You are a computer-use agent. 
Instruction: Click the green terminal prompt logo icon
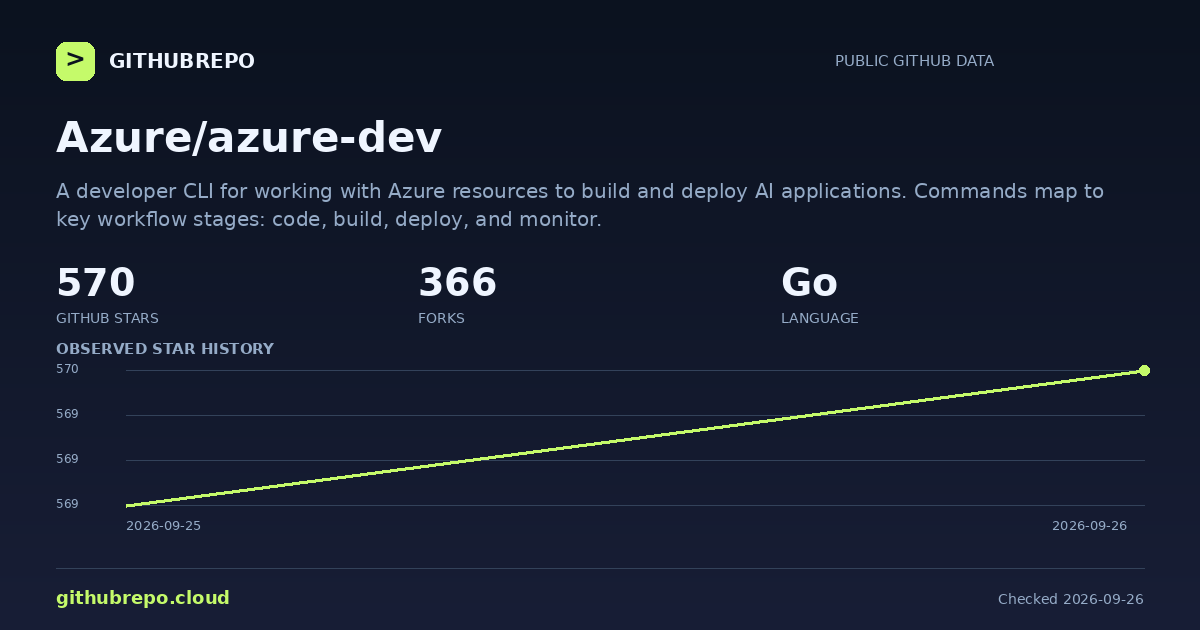click(x=75, y=61)
